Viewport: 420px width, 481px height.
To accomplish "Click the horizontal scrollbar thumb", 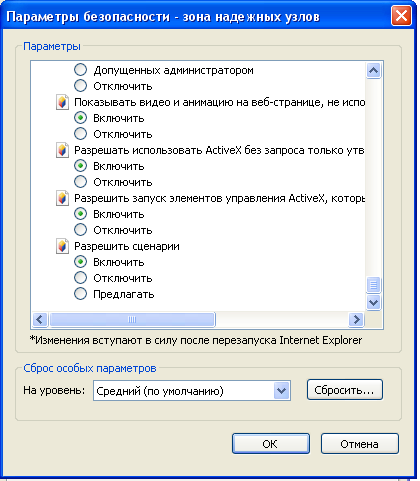I will coord(132,320).
